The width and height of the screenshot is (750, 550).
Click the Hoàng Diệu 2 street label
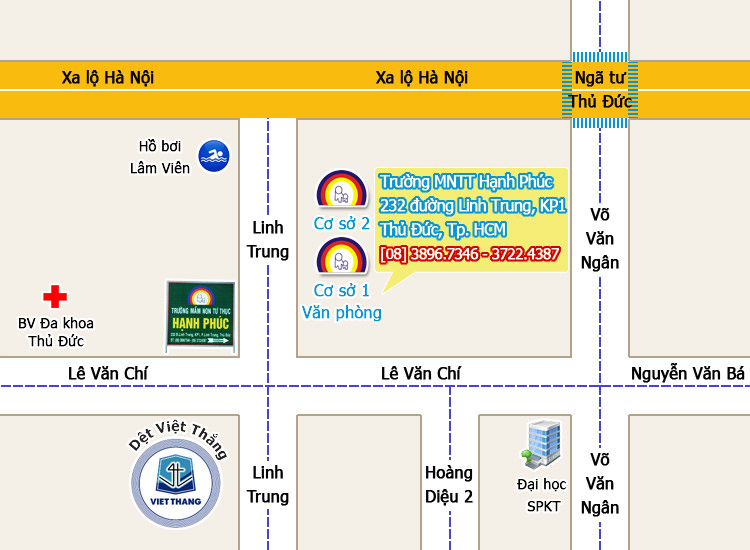449,484
